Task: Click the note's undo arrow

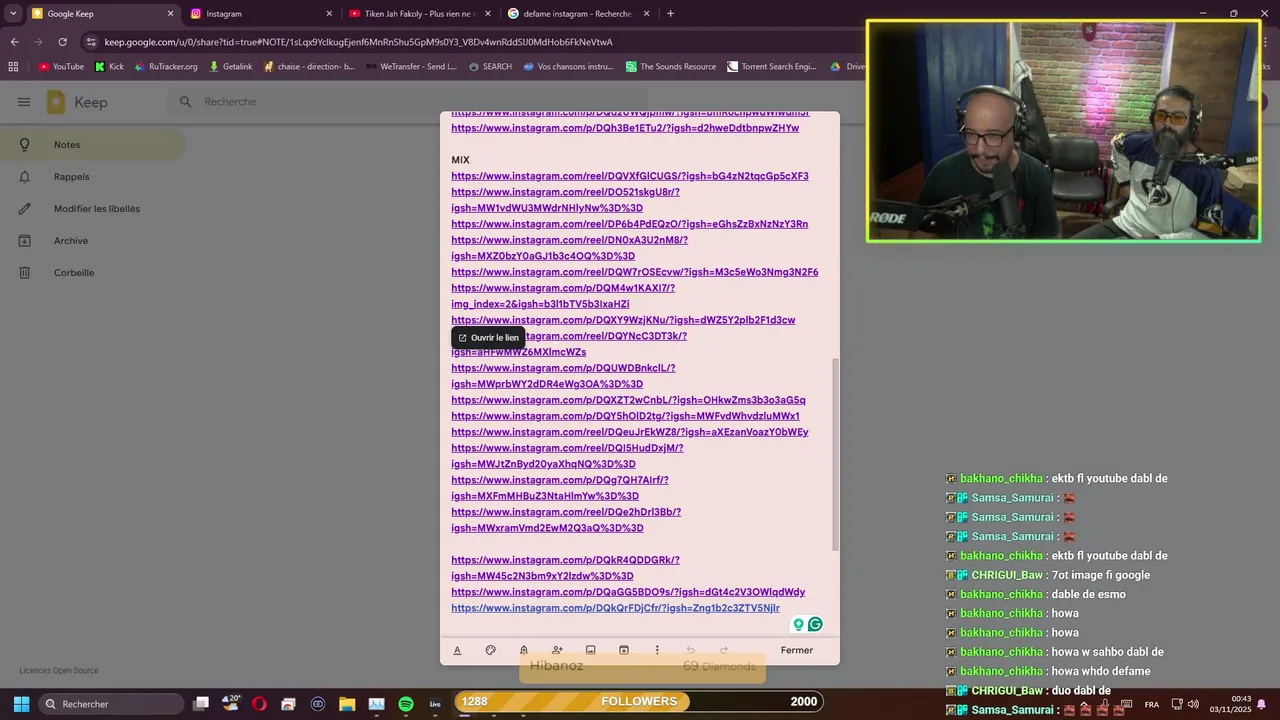Action: pyautogui.click(x=690, y=650)
